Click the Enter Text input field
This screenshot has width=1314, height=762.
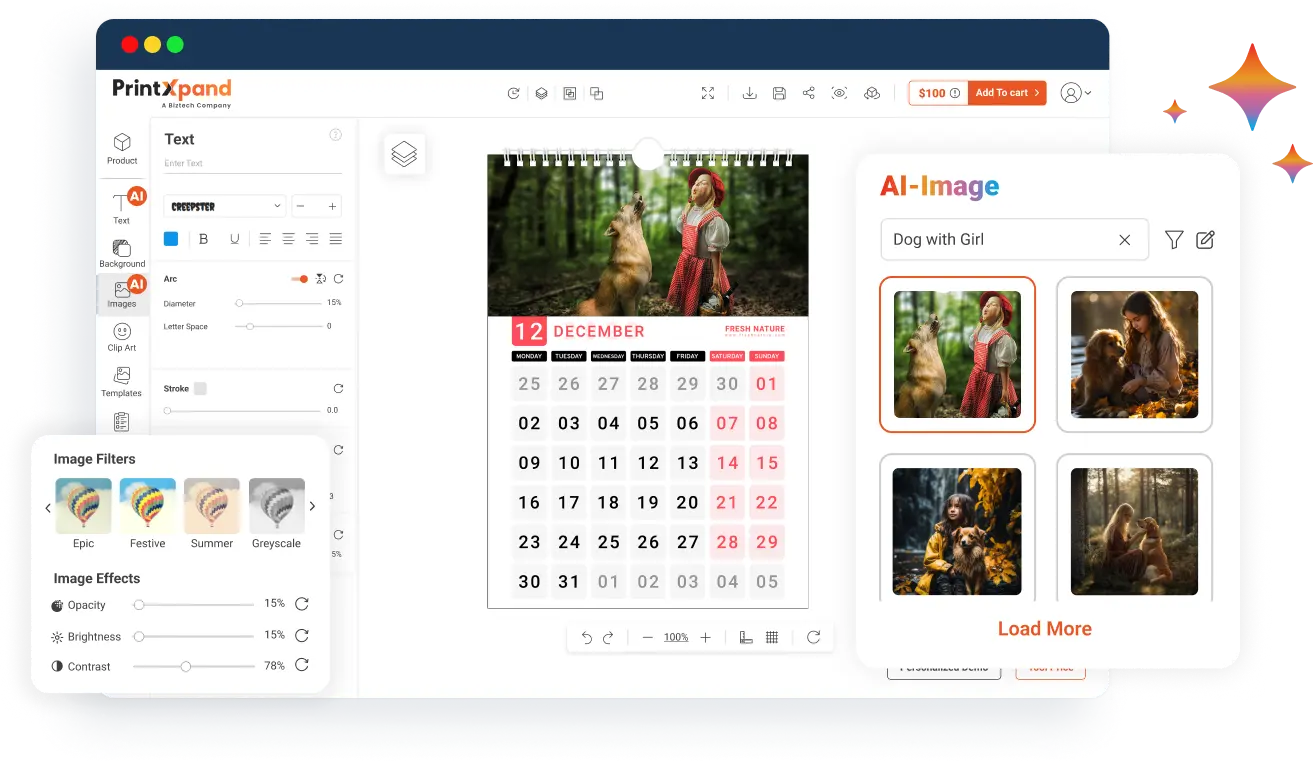click(x=252, y=163)
